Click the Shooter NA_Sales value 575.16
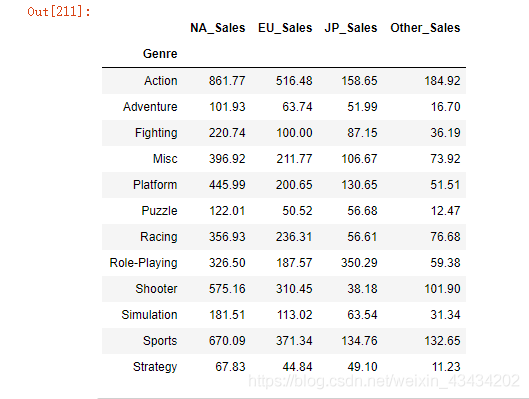Viewport: 529px width, 399px height. click(227, 289)
